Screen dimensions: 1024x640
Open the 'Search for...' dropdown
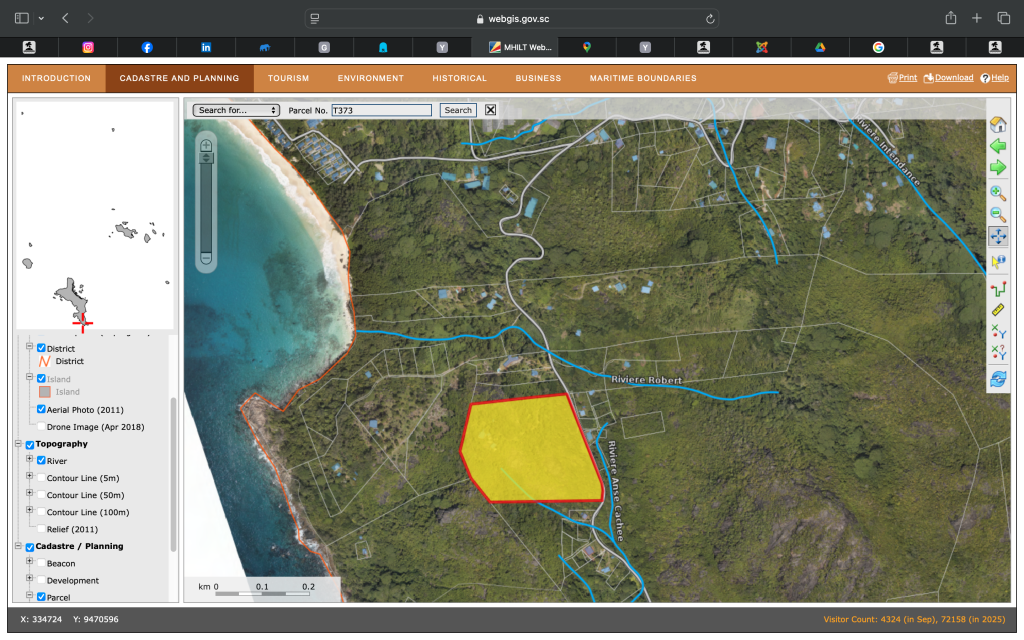tap(236, 110)
